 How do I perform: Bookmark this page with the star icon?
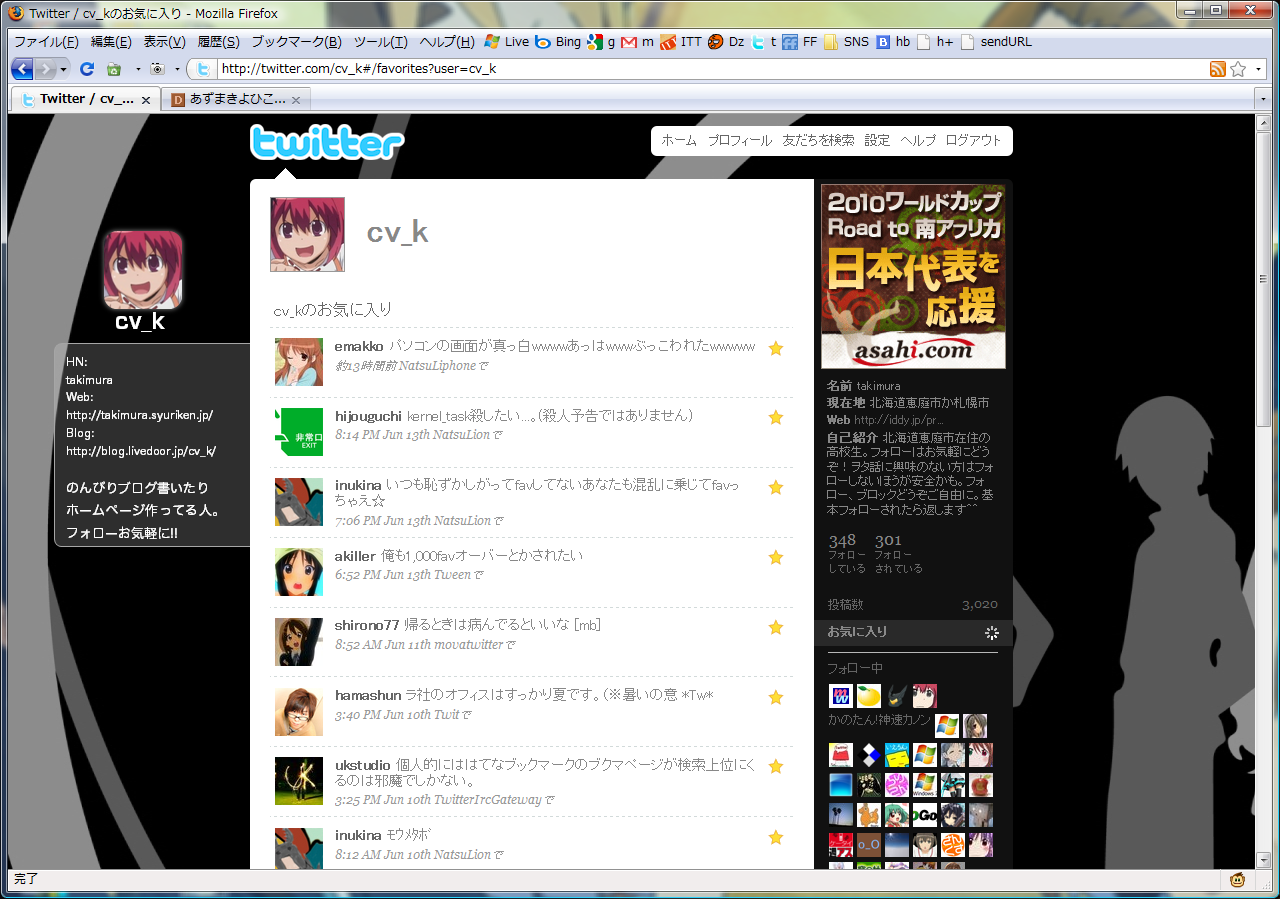coord(1238,69)
